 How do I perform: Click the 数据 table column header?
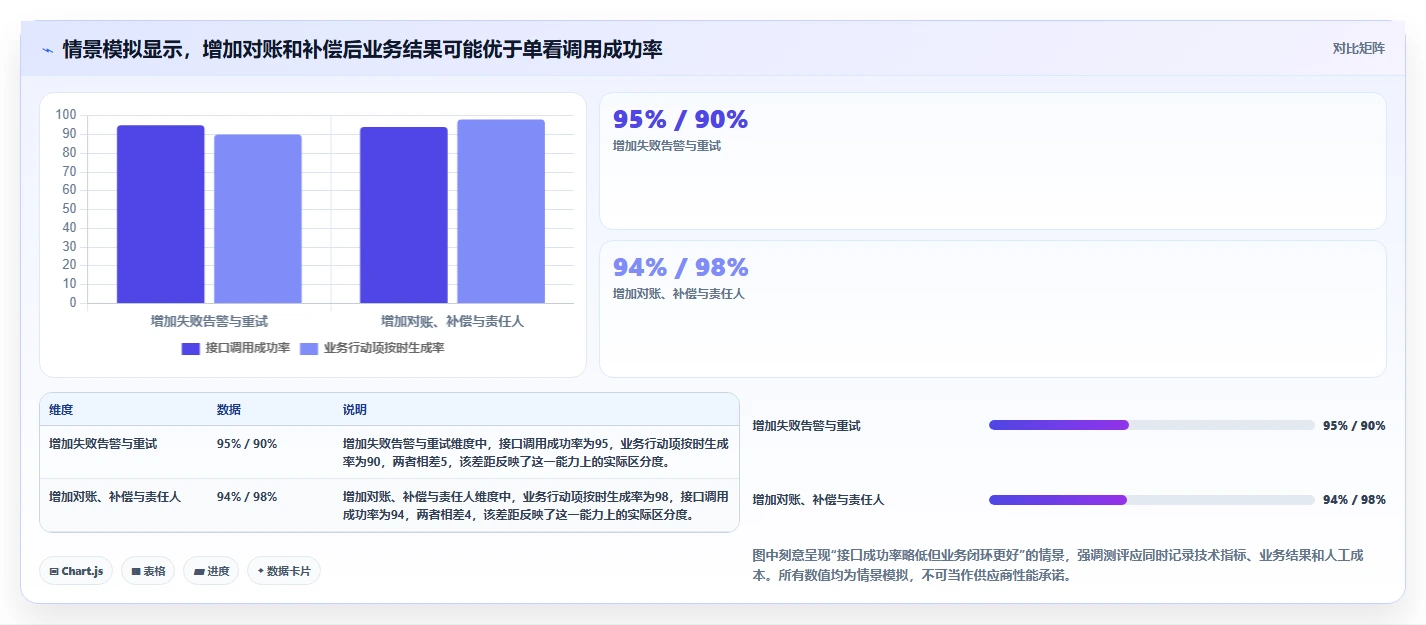(x=228, y=410)
